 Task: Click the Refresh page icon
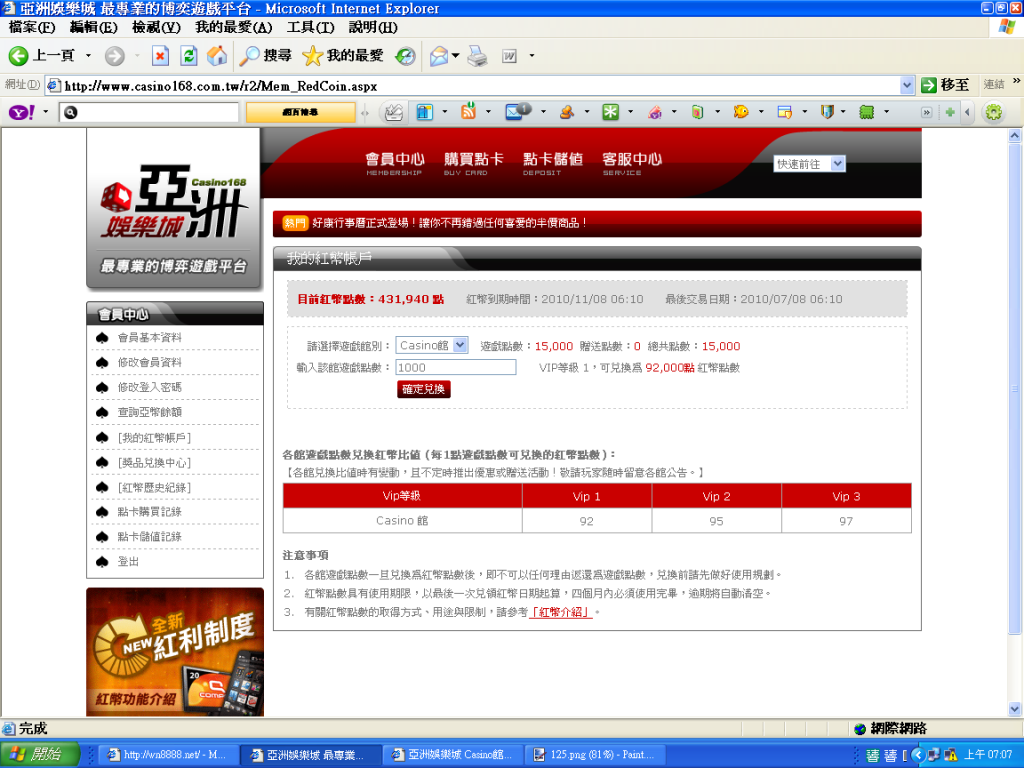pos(188,56)
